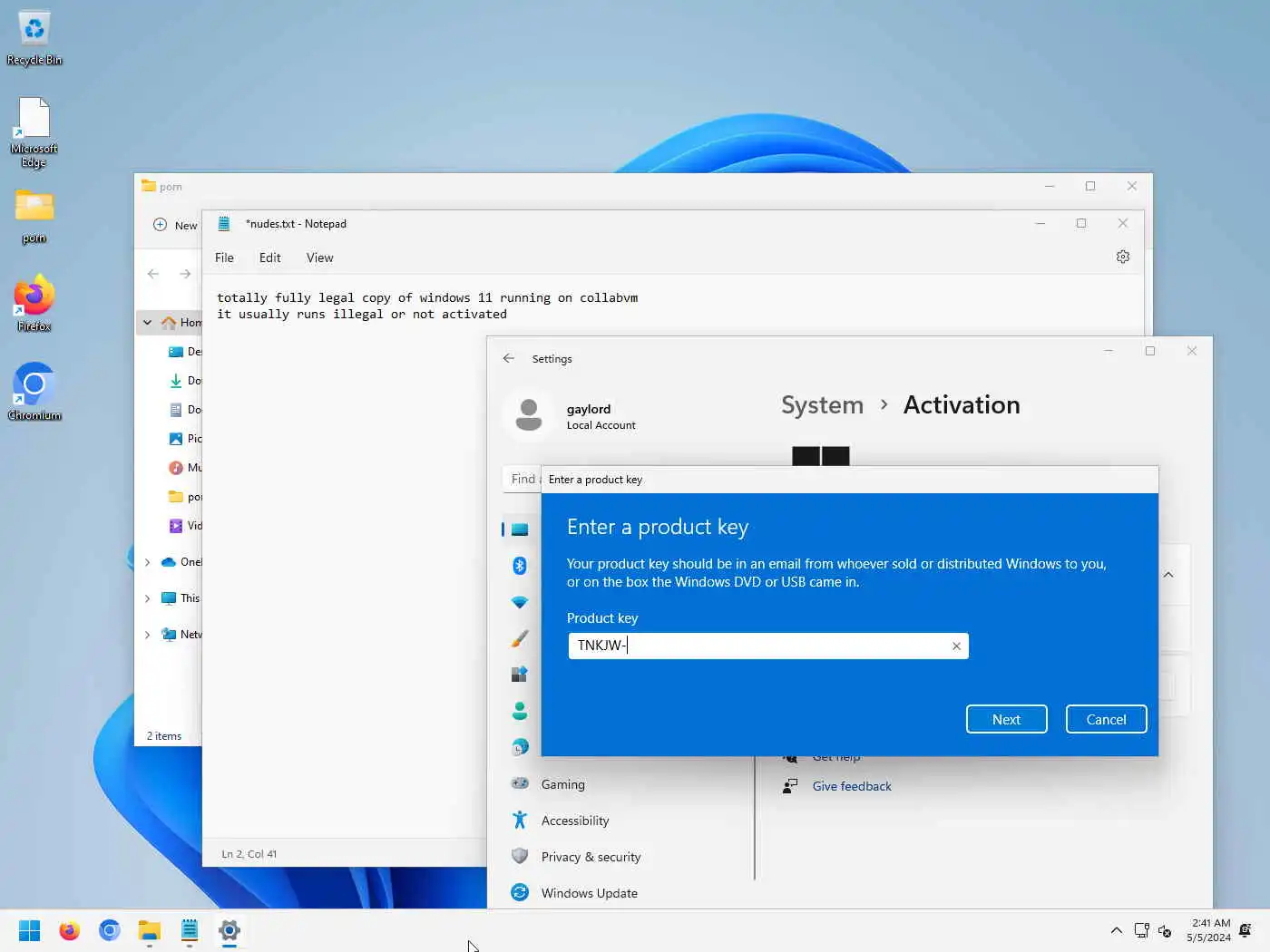Click the '2 items' status in Explorer
Screen dimensions: 1270x952
(164, 736)
